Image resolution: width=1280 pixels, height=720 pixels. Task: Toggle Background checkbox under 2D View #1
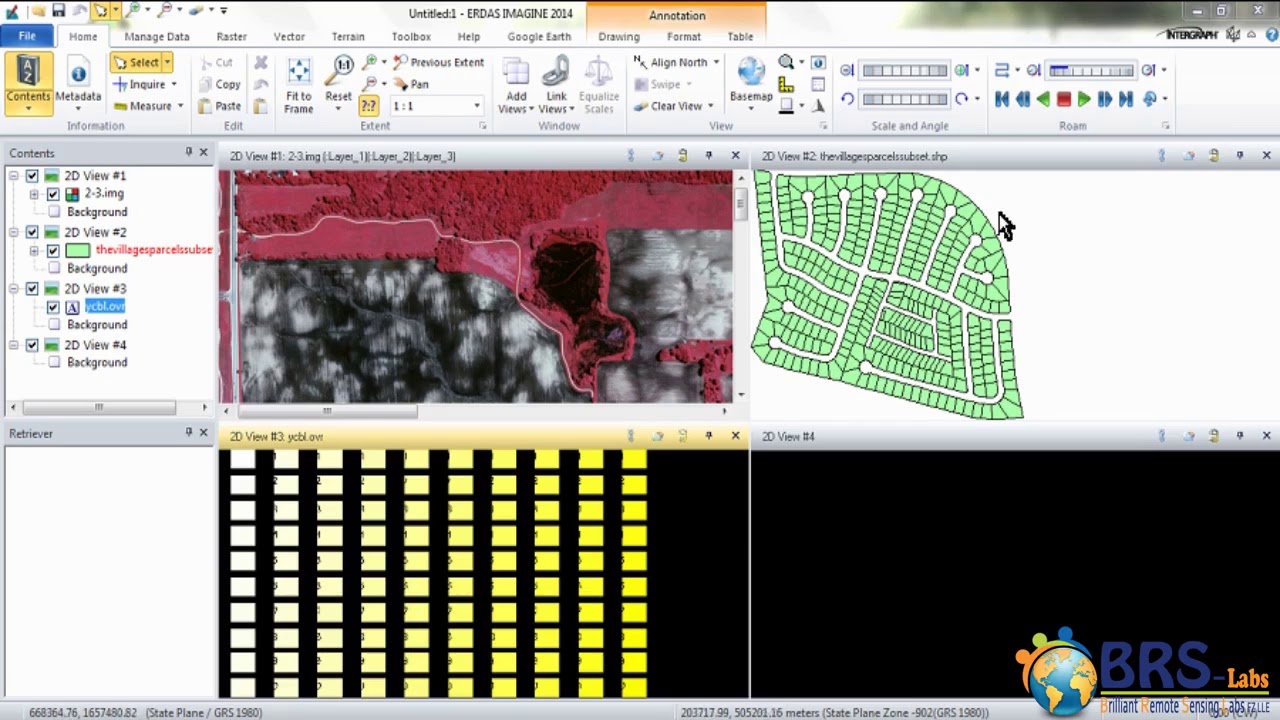tap(53, 212)
